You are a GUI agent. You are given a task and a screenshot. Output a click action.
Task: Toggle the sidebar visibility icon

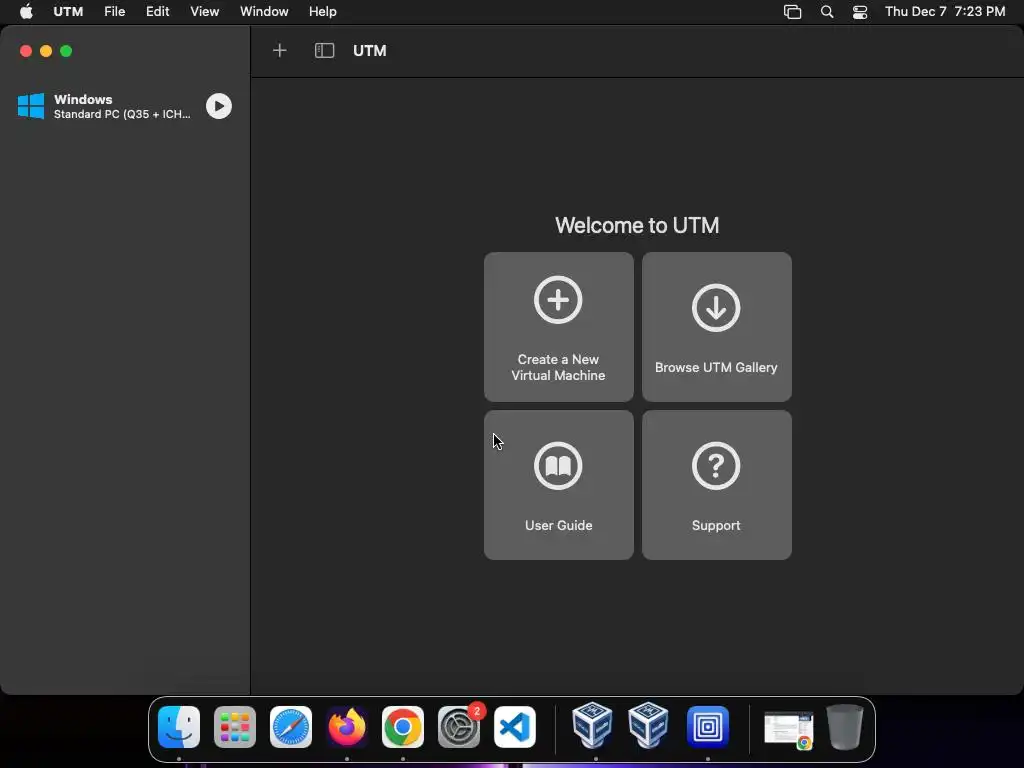coord(325,50)
